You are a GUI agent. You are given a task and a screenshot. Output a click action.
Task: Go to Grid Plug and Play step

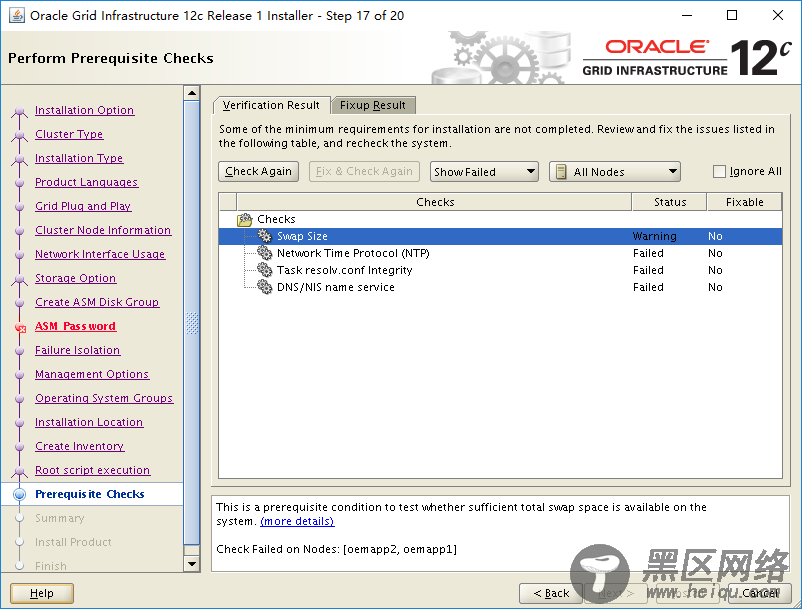pyautogui.click(x=83, y=206)
